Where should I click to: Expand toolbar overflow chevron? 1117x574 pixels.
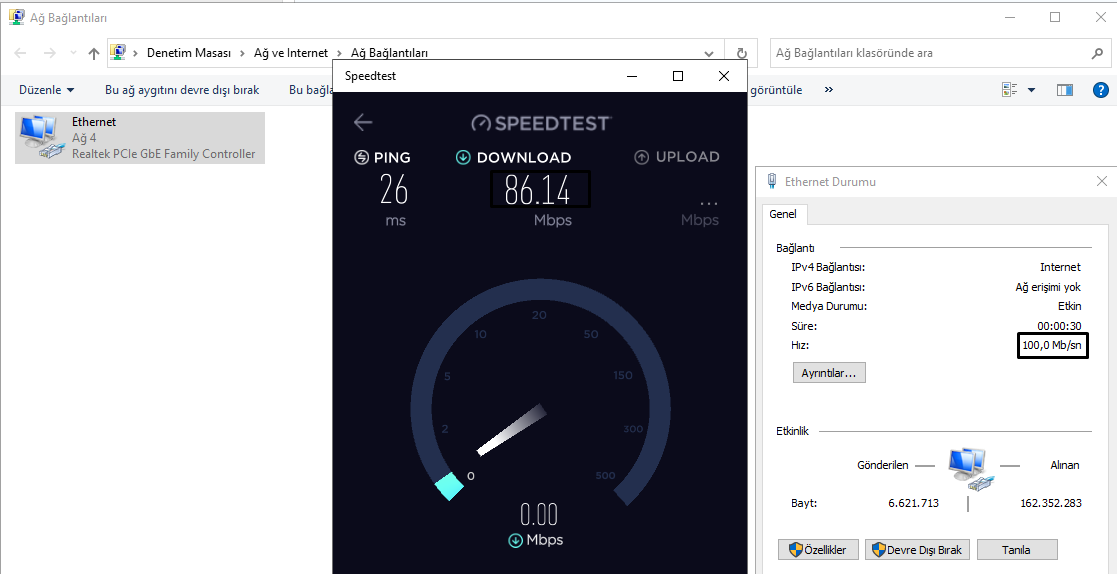[828, 90]
